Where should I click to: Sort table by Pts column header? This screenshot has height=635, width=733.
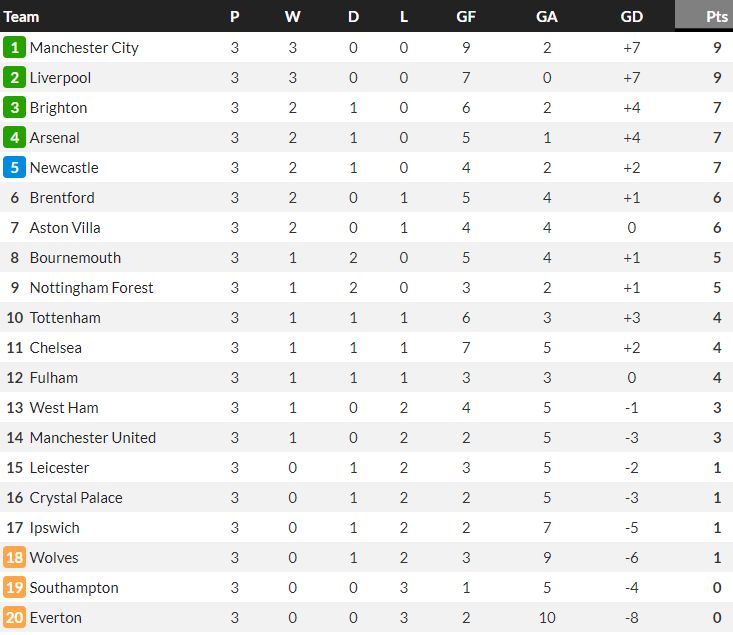(716, 16)
